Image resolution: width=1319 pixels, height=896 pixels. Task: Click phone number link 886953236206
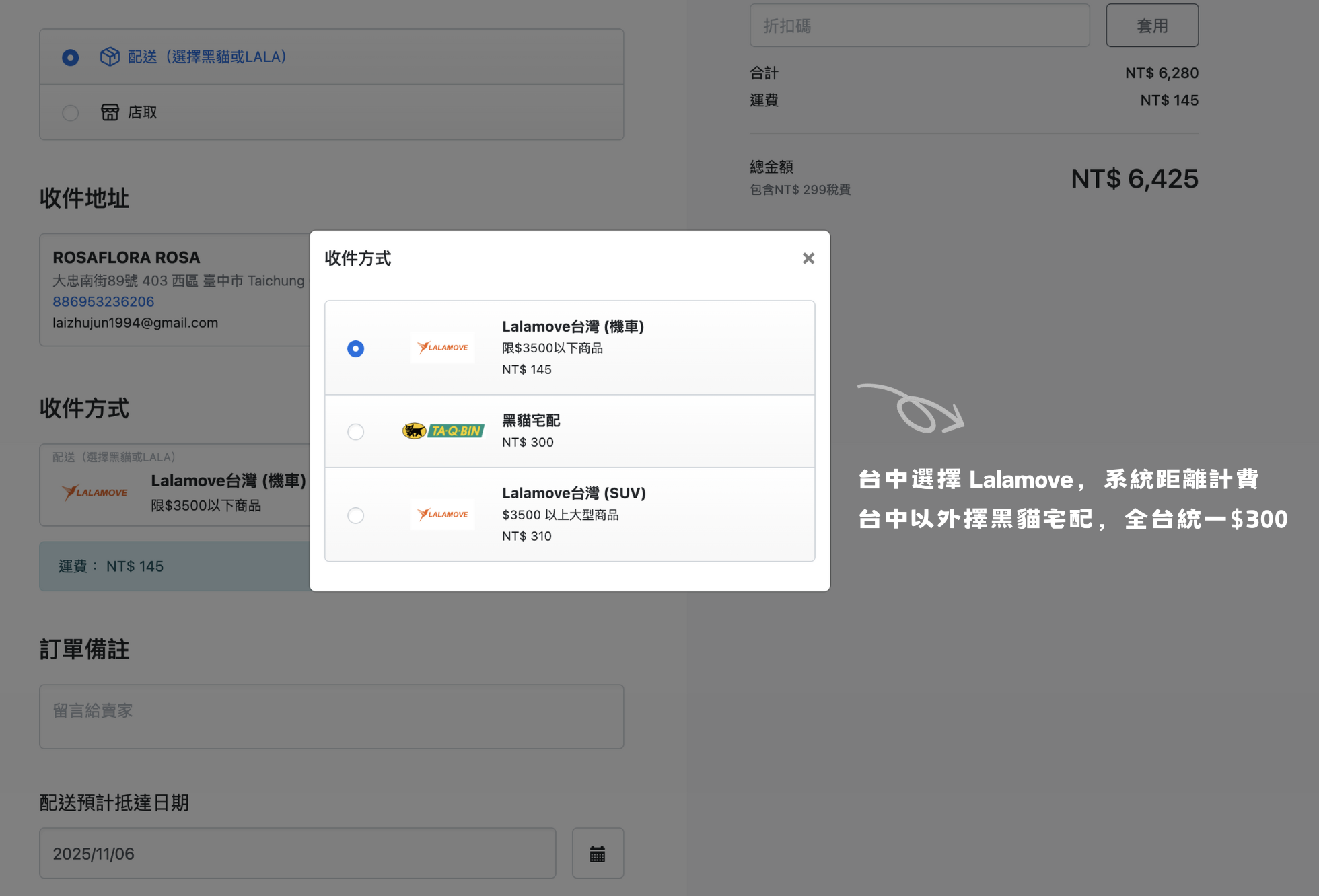104,301
